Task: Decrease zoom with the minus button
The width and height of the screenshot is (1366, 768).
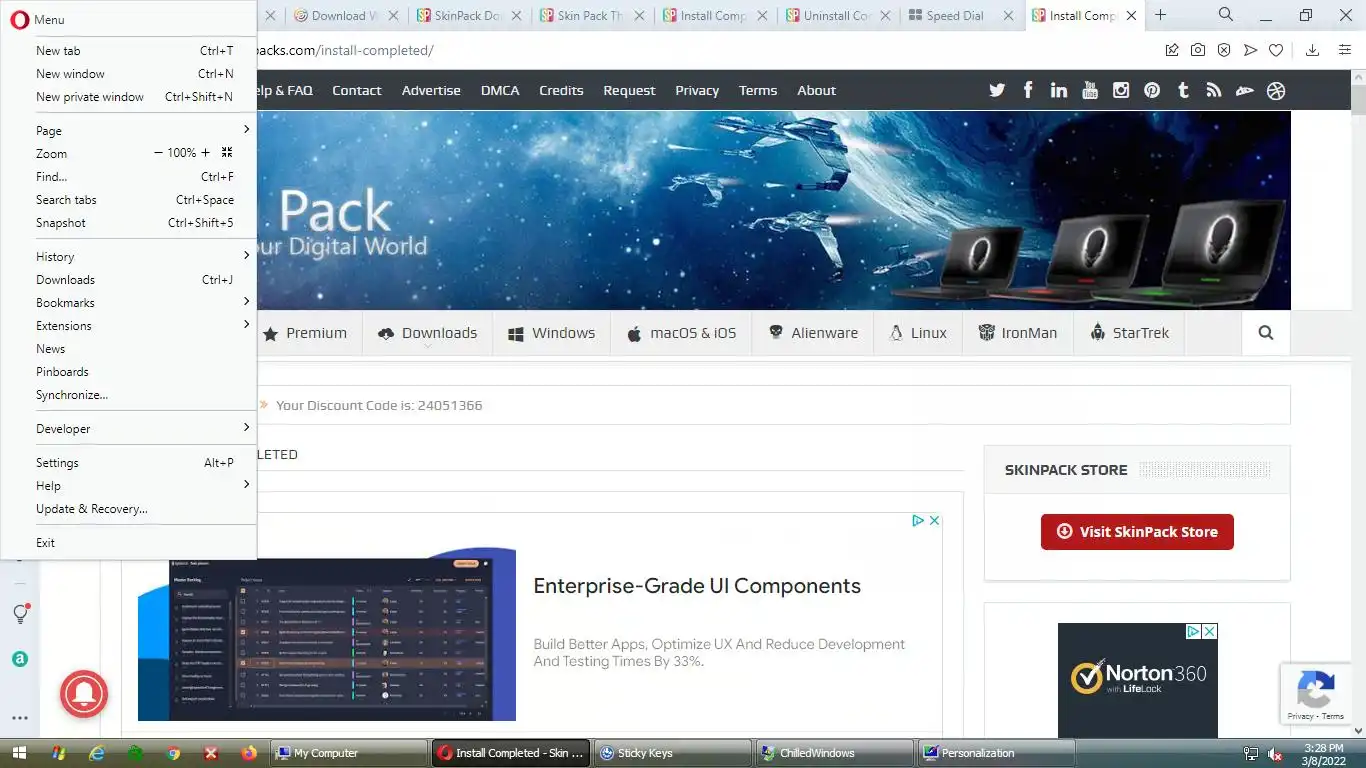Action: (158, 153)
